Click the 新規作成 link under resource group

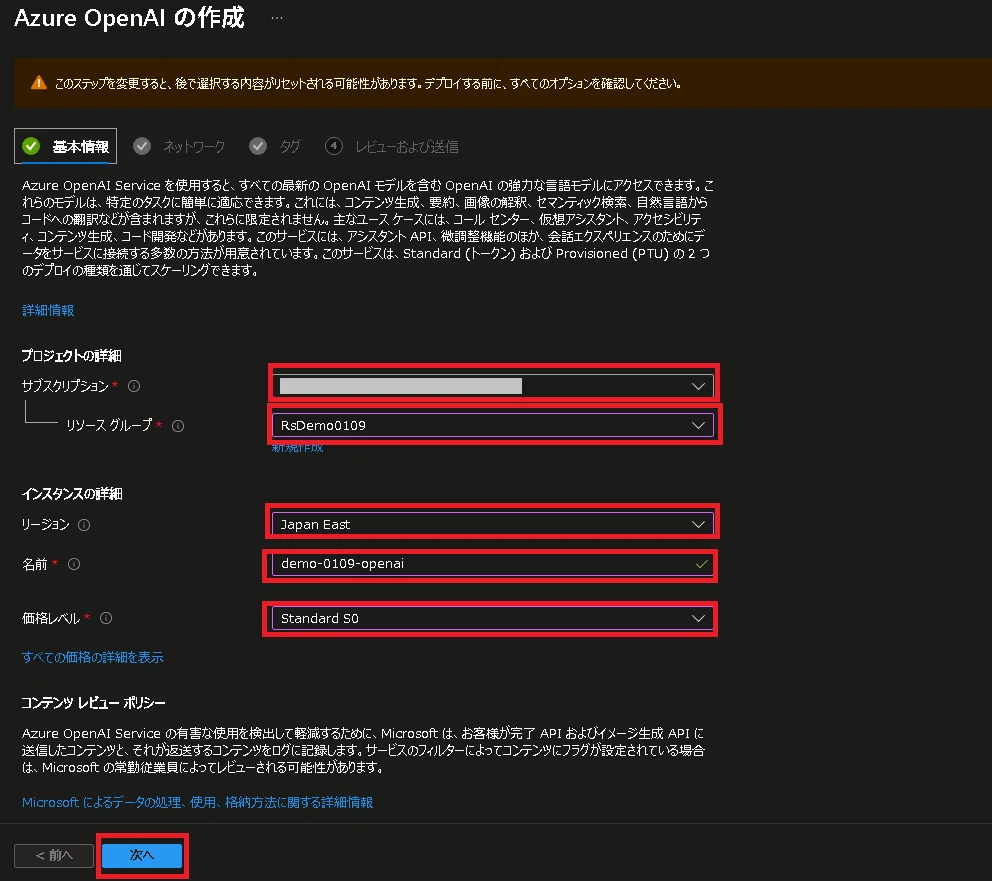(297, 448)
